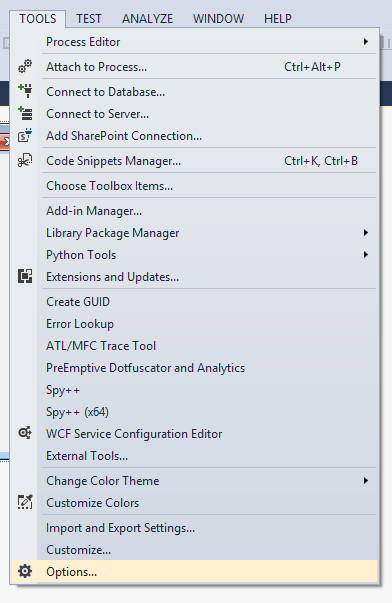Viewport: 392px width, 603px height.
Task: Select Library Package Manager entry
Action: 194,233
